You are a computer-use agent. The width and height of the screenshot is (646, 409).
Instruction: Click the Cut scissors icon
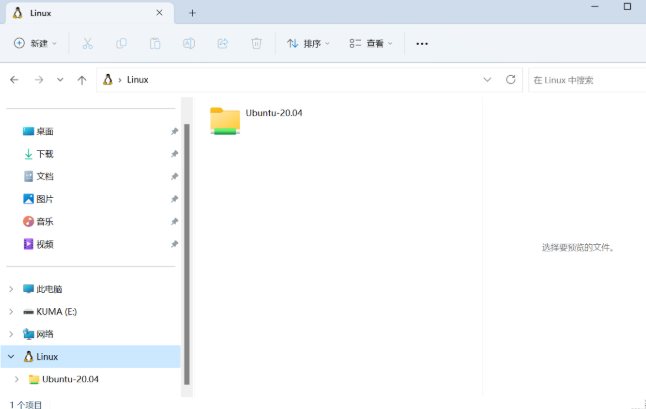pos(87,43)
